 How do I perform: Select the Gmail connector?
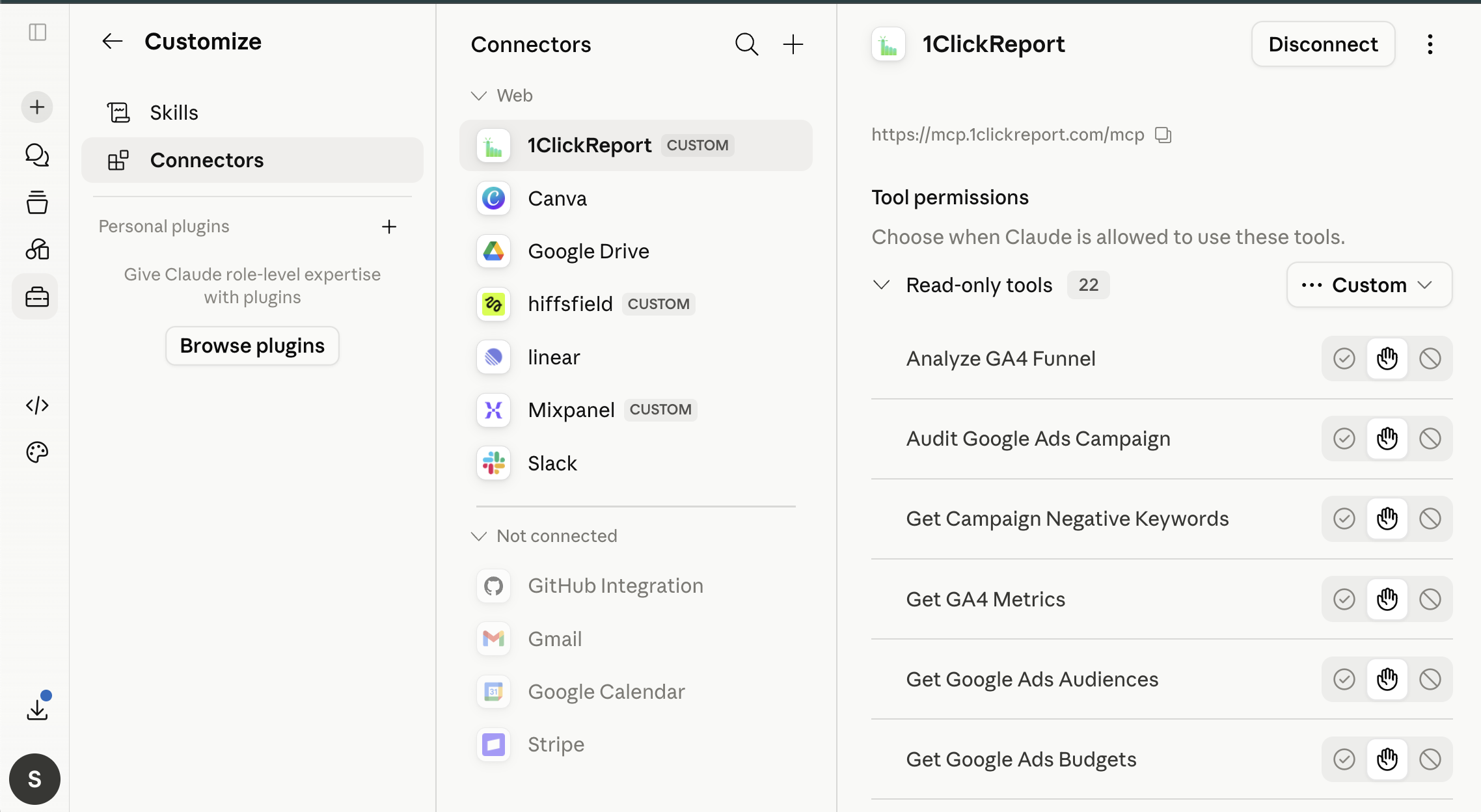(636, 639)
